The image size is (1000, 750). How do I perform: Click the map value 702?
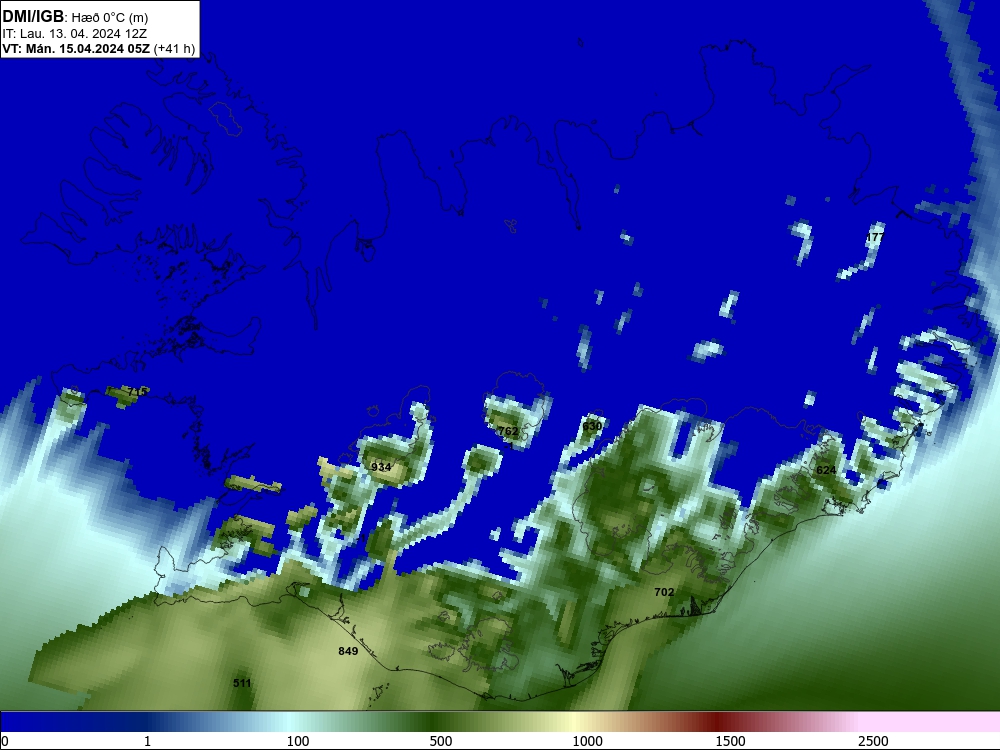[x=664, y=592]
